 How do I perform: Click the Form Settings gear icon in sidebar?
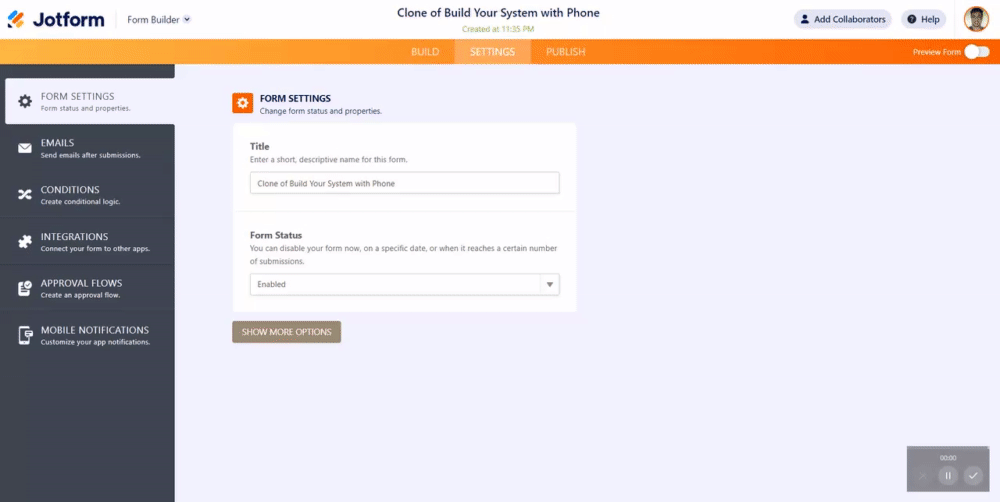click(x=25, y=101)
